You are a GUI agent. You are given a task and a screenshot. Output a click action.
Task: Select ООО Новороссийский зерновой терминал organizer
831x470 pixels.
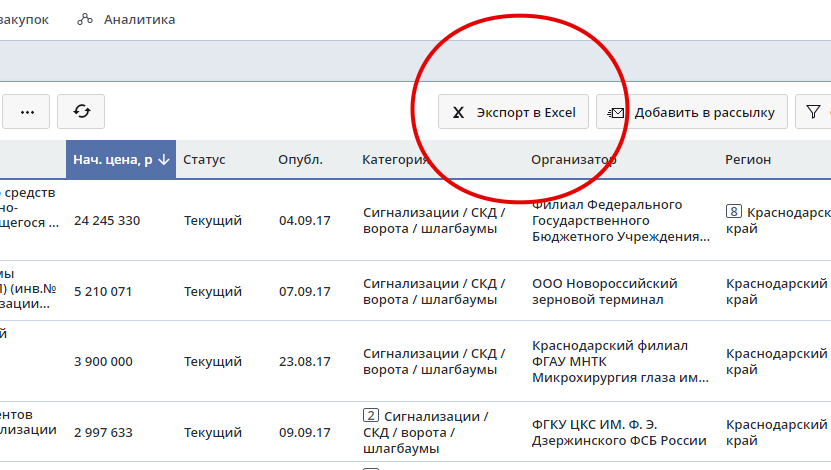(605, 291)
